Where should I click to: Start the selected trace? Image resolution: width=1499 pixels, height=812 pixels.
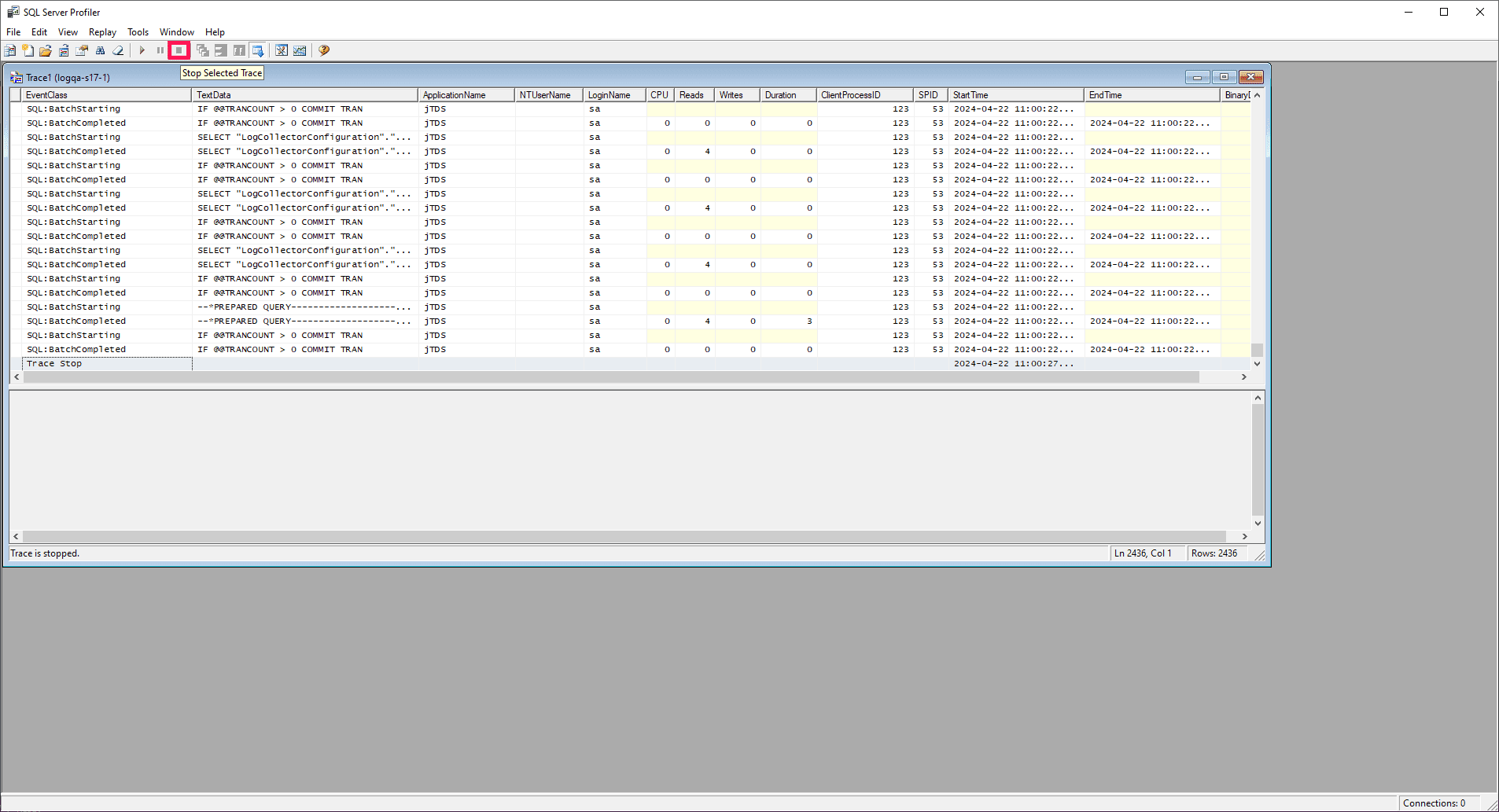[142, 50]
